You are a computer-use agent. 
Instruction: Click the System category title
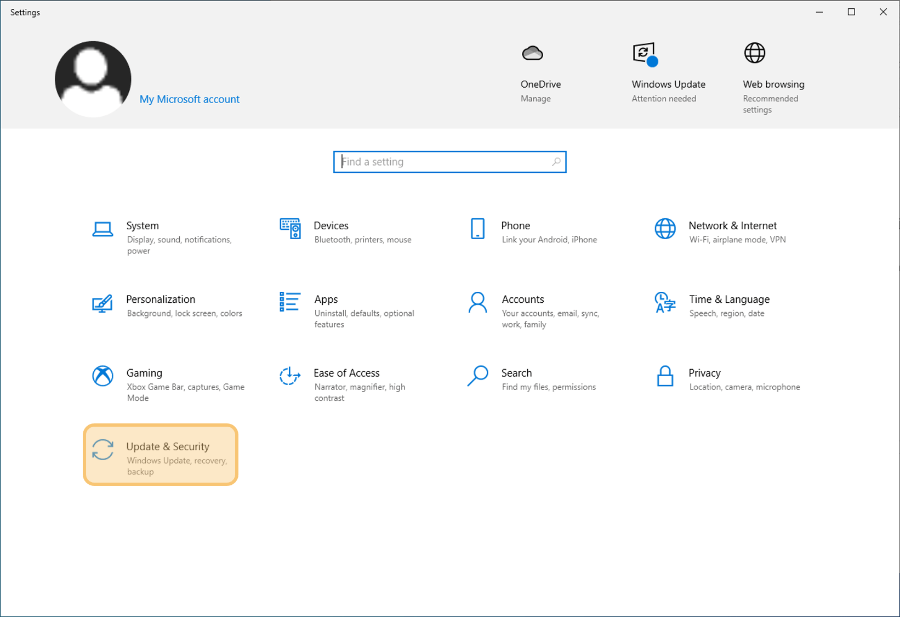[x=142, y=226]
